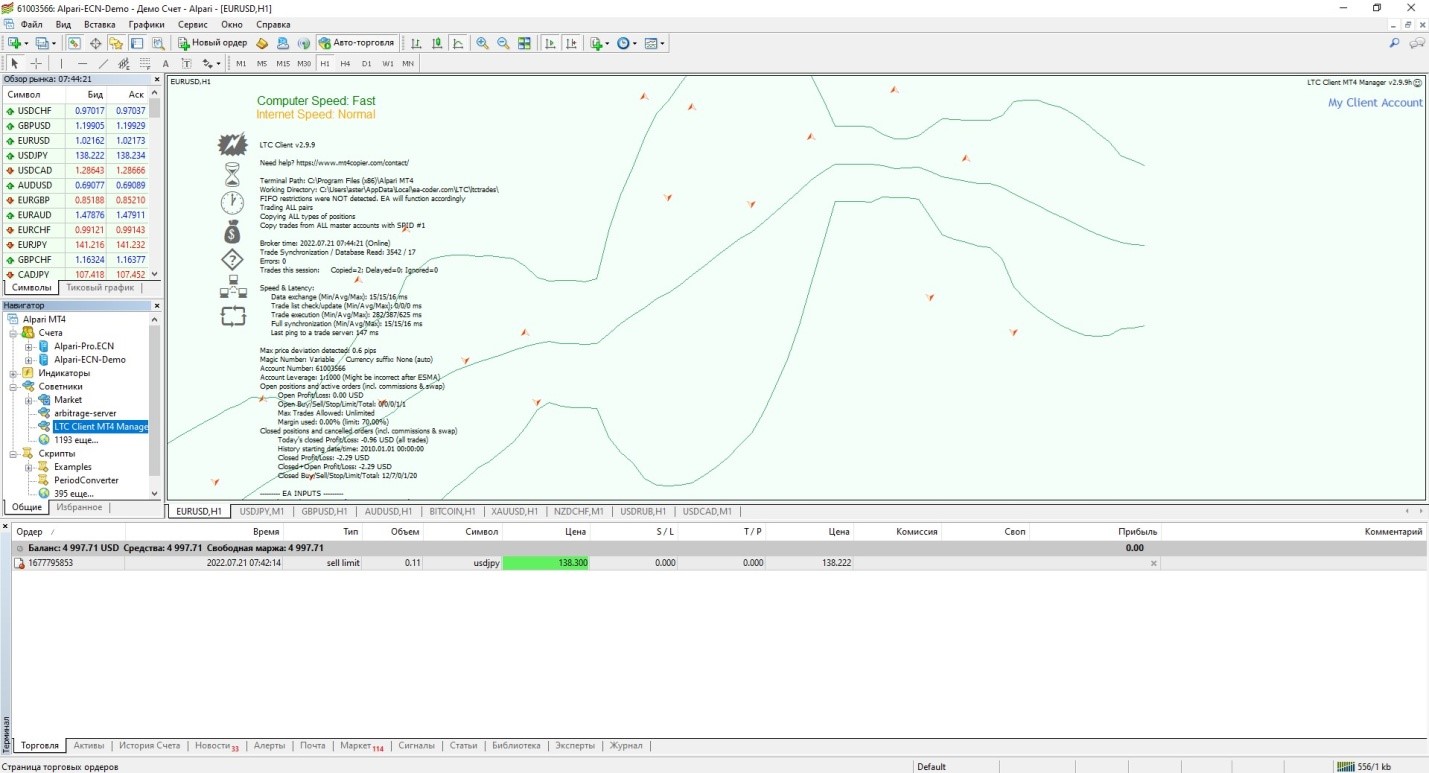Click the Новый ордер button

coord(213,43)
